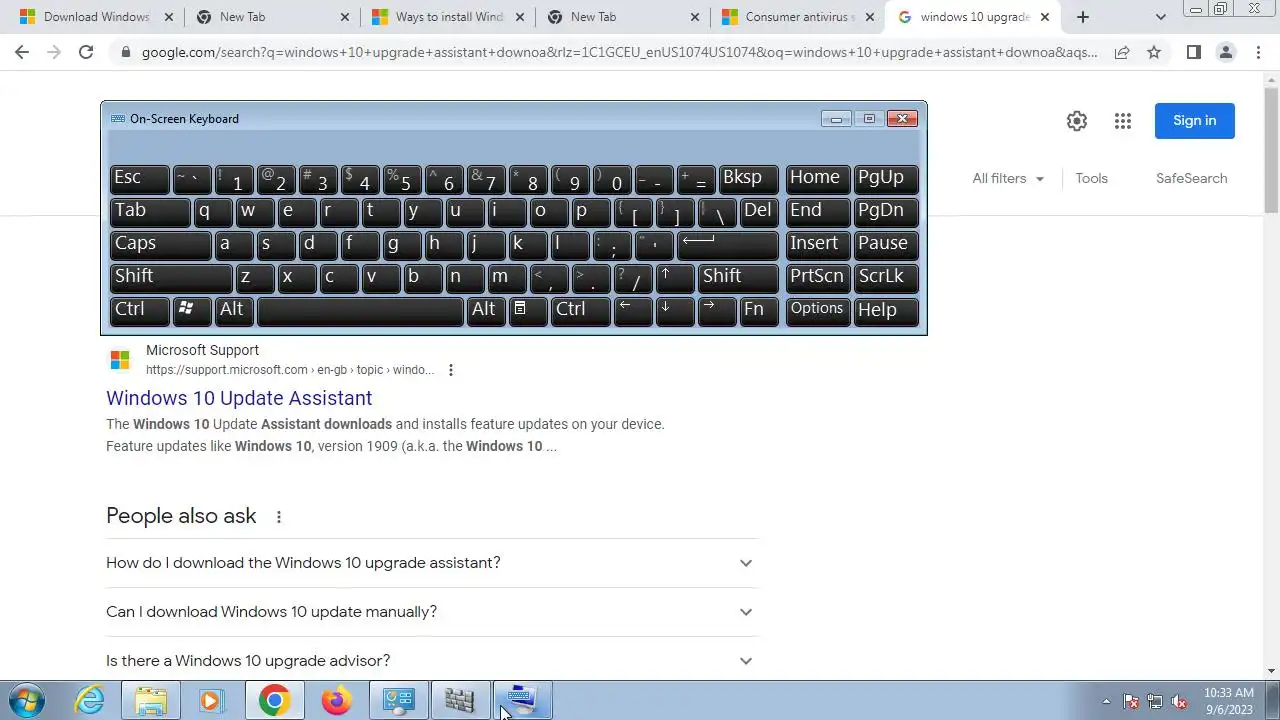Switch to Firefox in the taskbar
Viewport: 1280px width, 720px height.
click(336, 700)
